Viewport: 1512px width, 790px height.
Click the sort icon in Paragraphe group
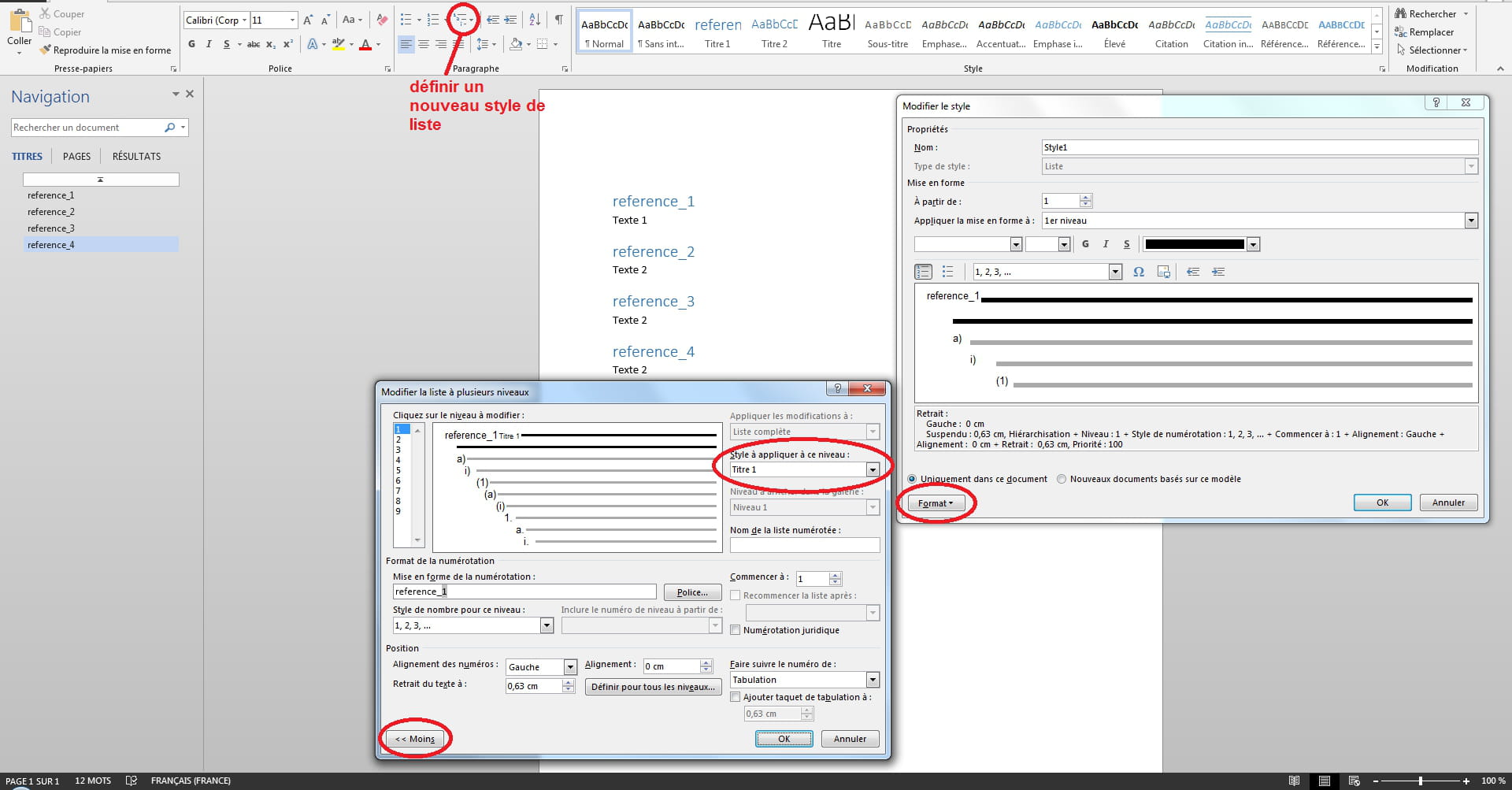click(535, 20)
